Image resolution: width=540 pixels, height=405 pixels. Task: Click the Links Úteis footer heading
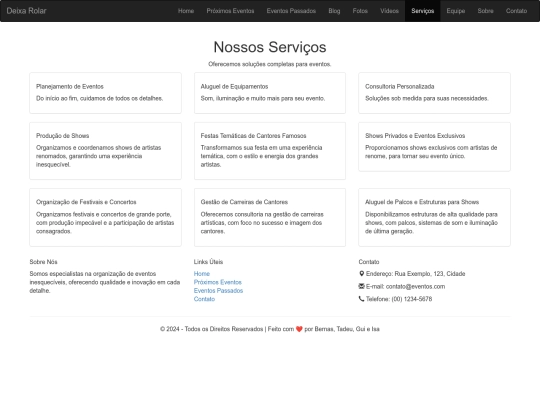pos(208,262)
